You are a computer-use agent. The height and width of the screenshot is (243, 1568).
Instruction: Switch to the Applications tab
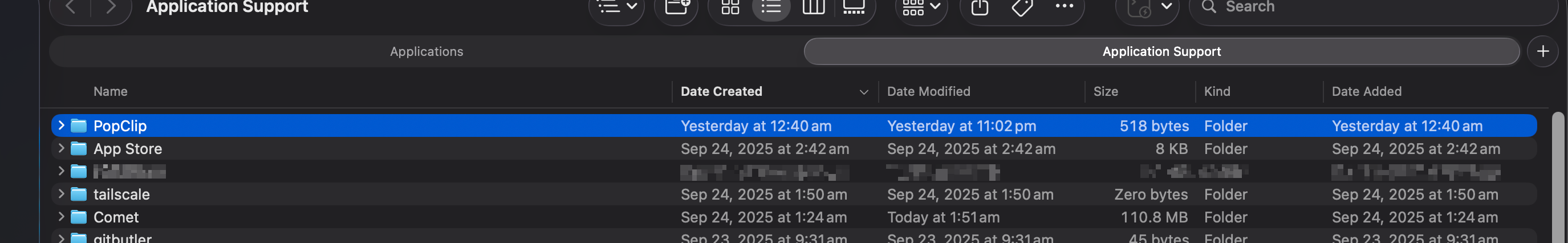[426, 52]
